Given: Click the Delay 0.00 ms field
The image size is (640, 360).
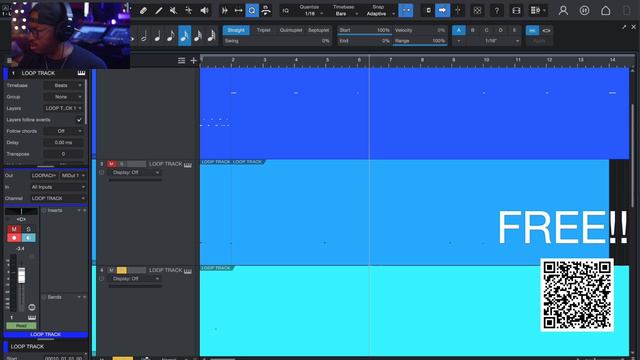Looking at the screenshot, I should 63,143.
